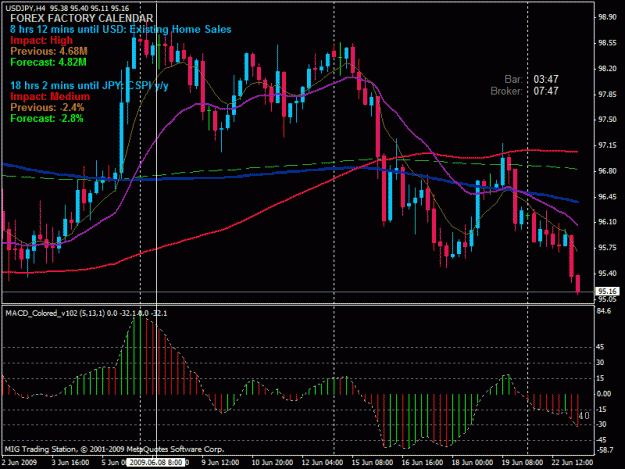The image size is (625, 469).
Task: Click the Bar time 03:47 value
Action: [546, 79]
